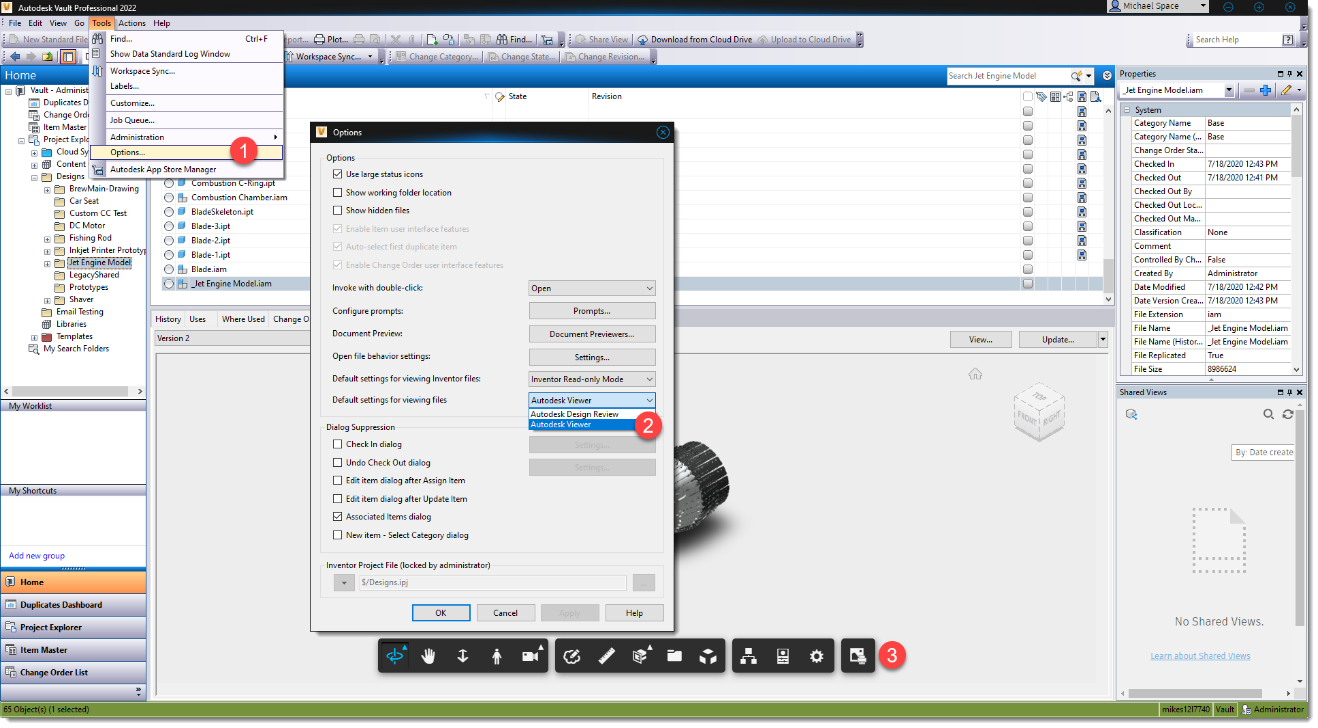The width and height of the screenshot is (1318, 728).
Task: Check the Check In dialog suppression box
Action: (338, 444)
